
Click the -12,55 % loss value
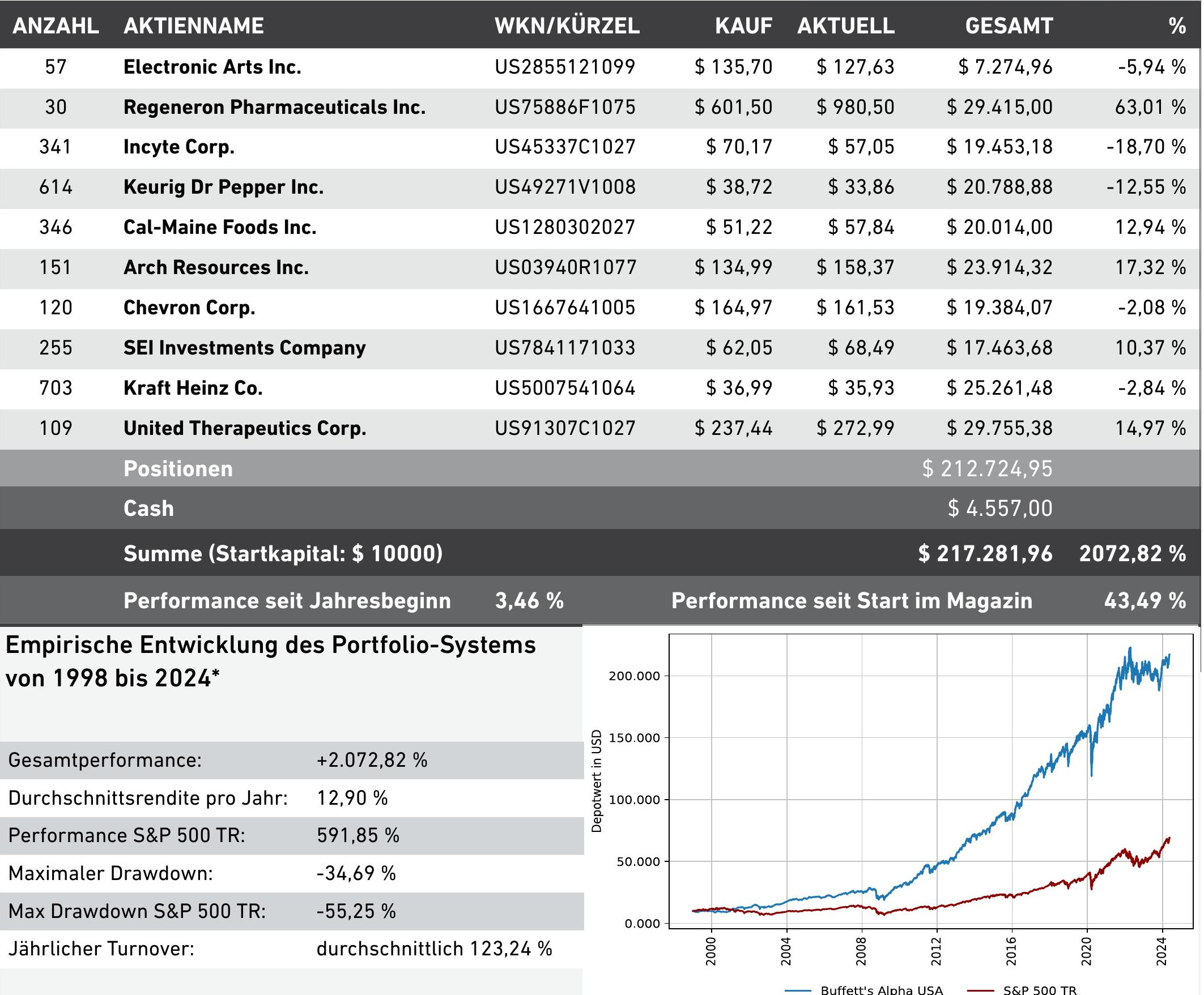(1146, 187)
